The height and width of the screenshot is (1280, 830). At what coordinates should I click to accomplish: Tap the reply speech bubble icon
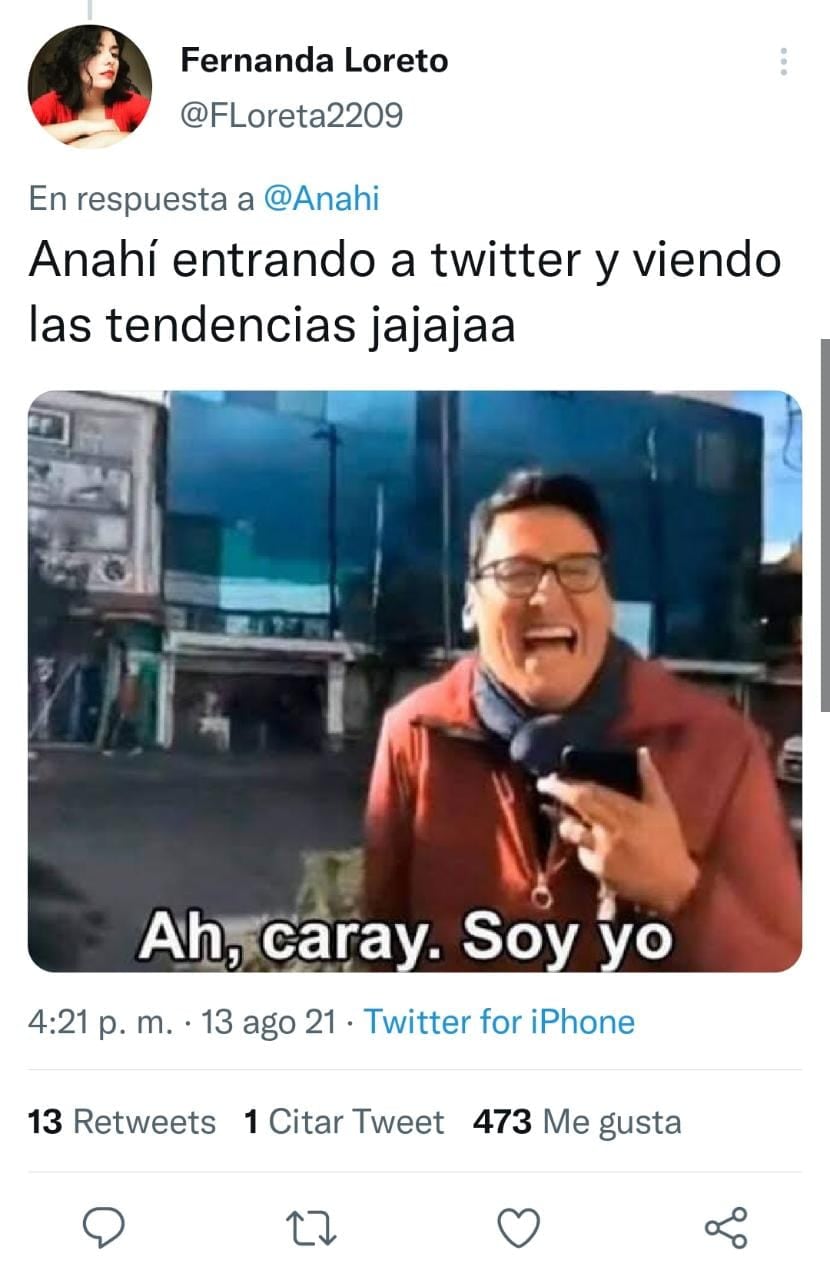coord(102,1227)
